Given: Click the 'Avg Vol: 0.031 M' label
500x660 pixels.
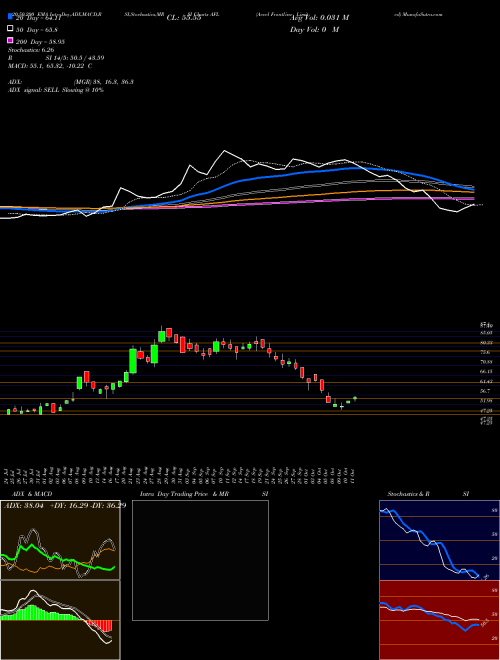Looking at the screenshot, I should click(x=319, y=18).
